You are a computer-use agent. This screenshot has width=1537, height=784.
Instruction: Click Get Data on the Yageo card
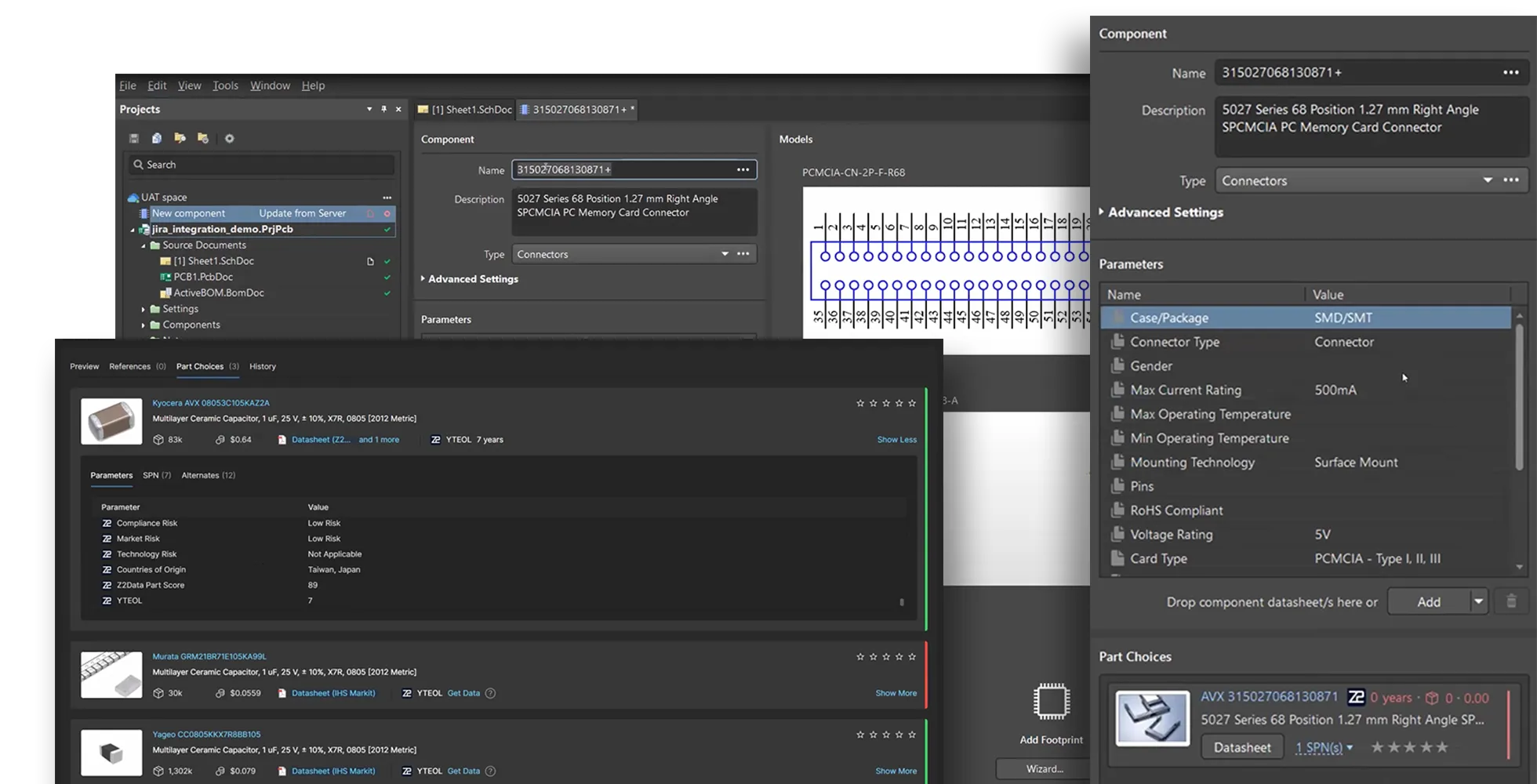(x=463, y=771)
